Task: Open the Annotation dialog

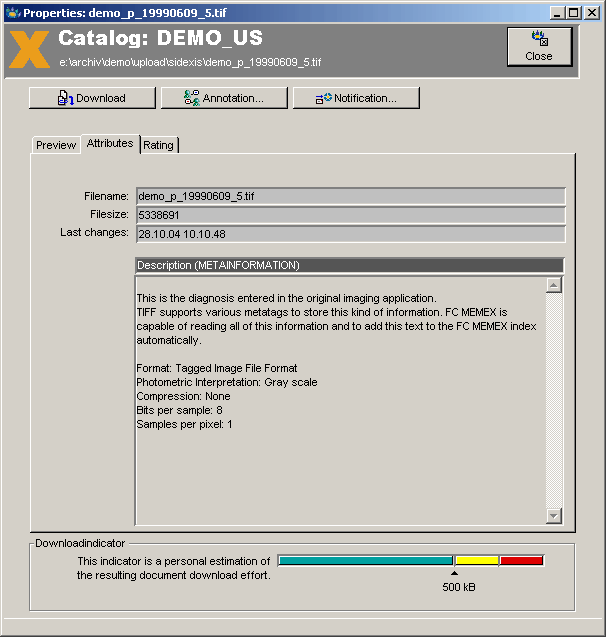Action: (x=224, y=98)
